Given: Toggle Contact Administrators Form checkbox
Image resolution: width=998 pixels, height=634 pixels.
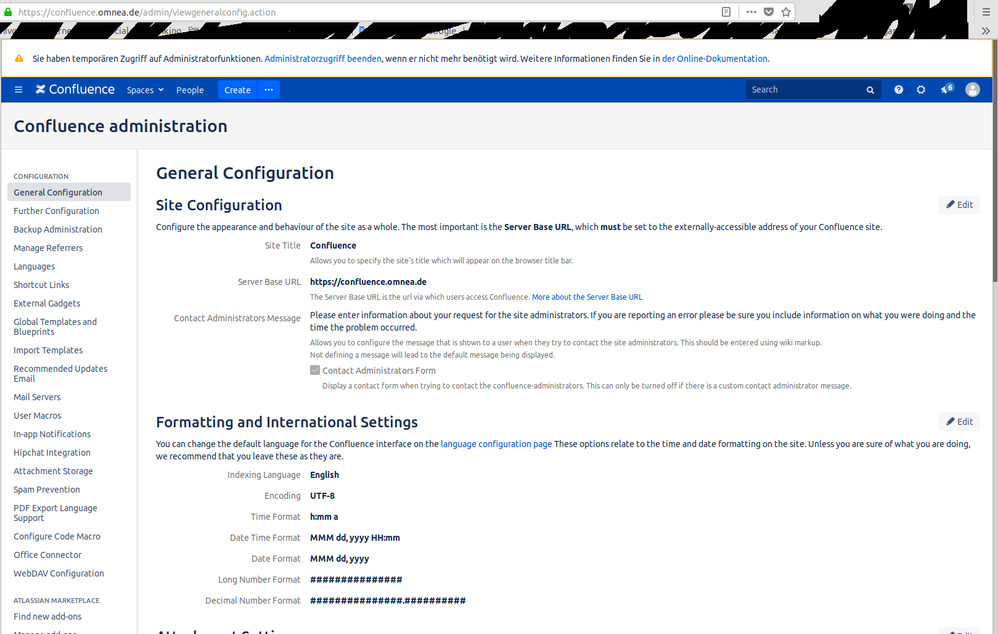Looking at the screenshot, I should (314, 370).
